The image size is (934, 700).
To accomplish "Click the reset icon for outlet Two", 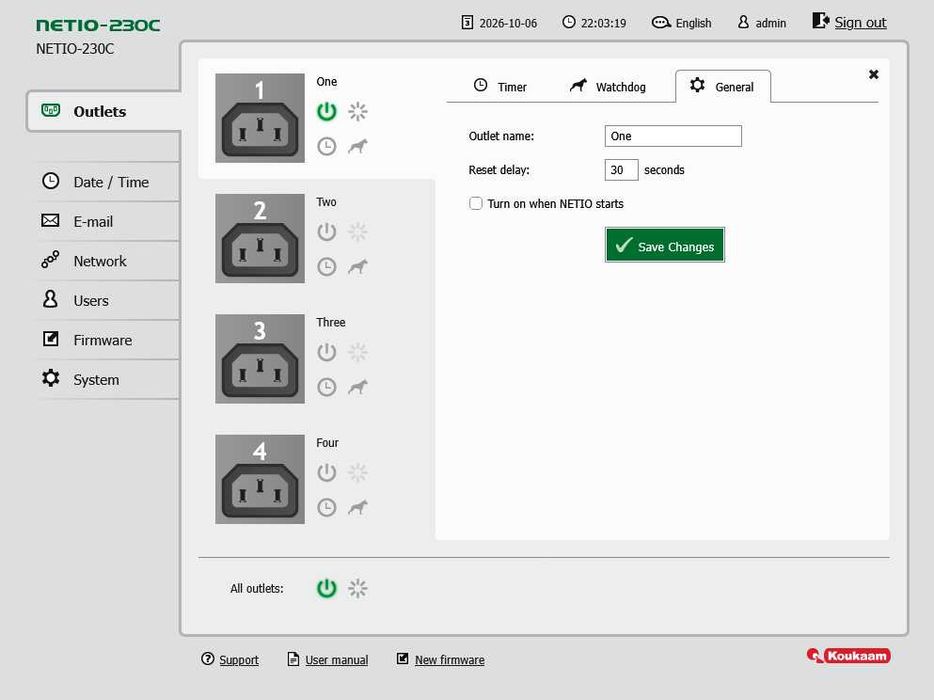I will 357,232.
